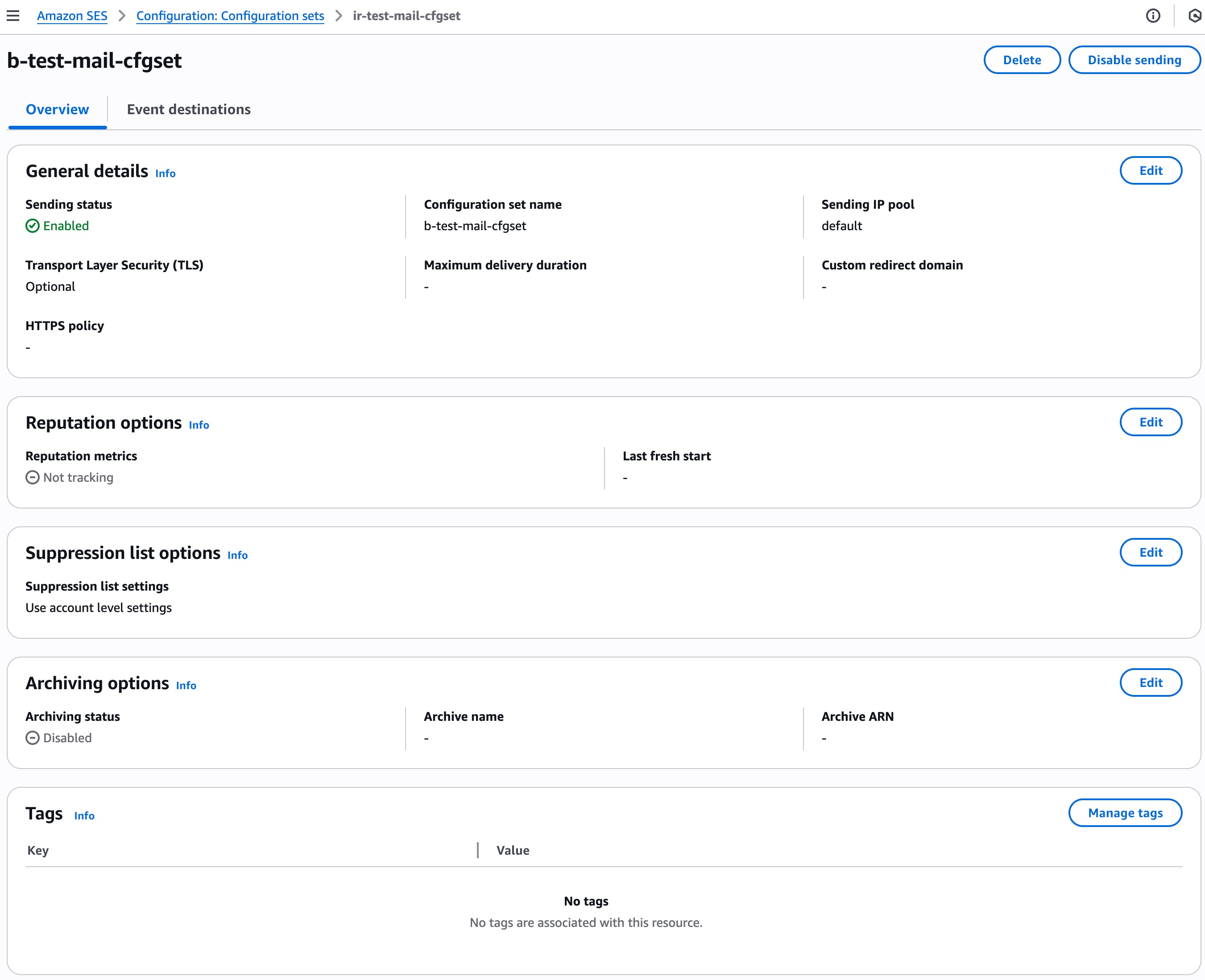The height and width of the screenshot is (980, 1205).
Task: Open Info link next to General details
Action: tap(166, 174)
